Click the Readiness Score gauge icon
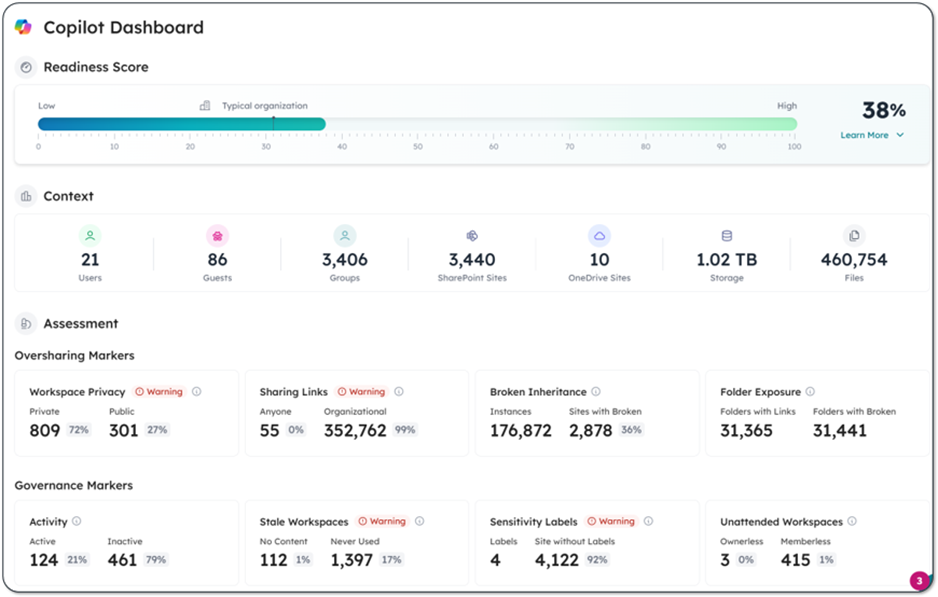938x597 pixels. pos(25,67)
